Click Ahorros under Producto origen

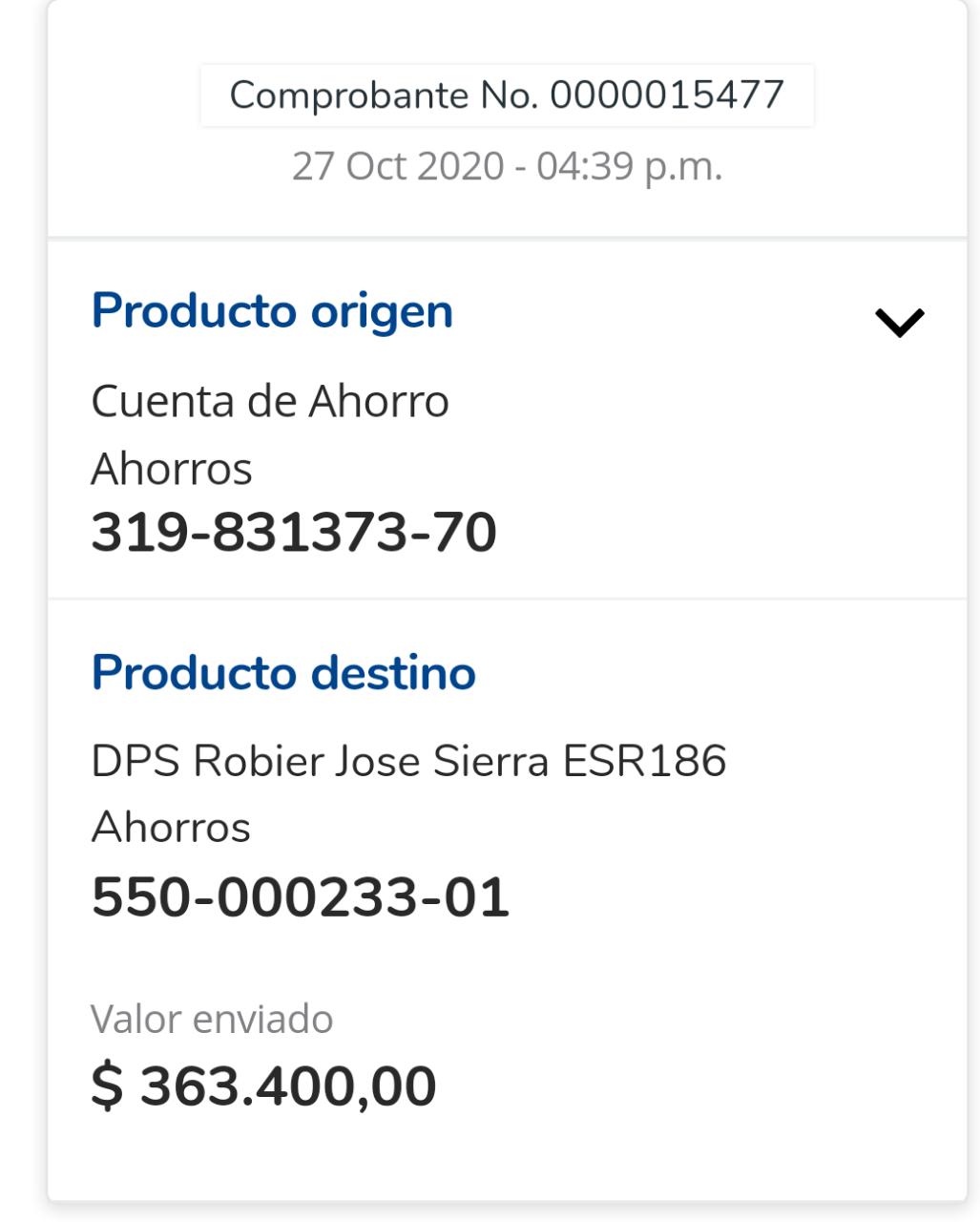point(172,469)
